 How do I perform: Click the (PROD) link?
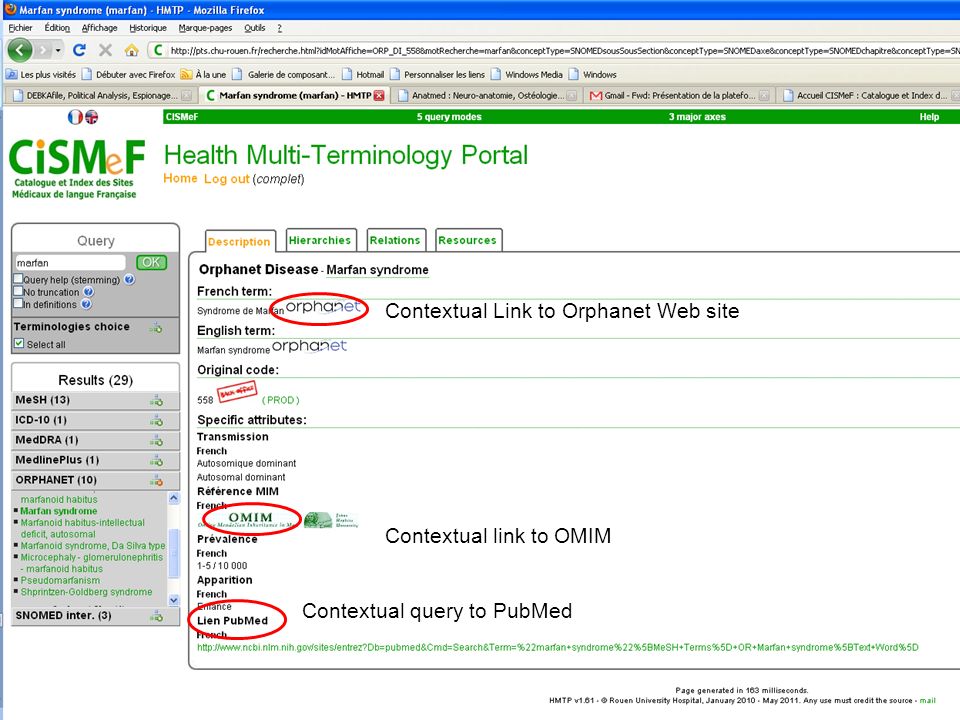280,400
